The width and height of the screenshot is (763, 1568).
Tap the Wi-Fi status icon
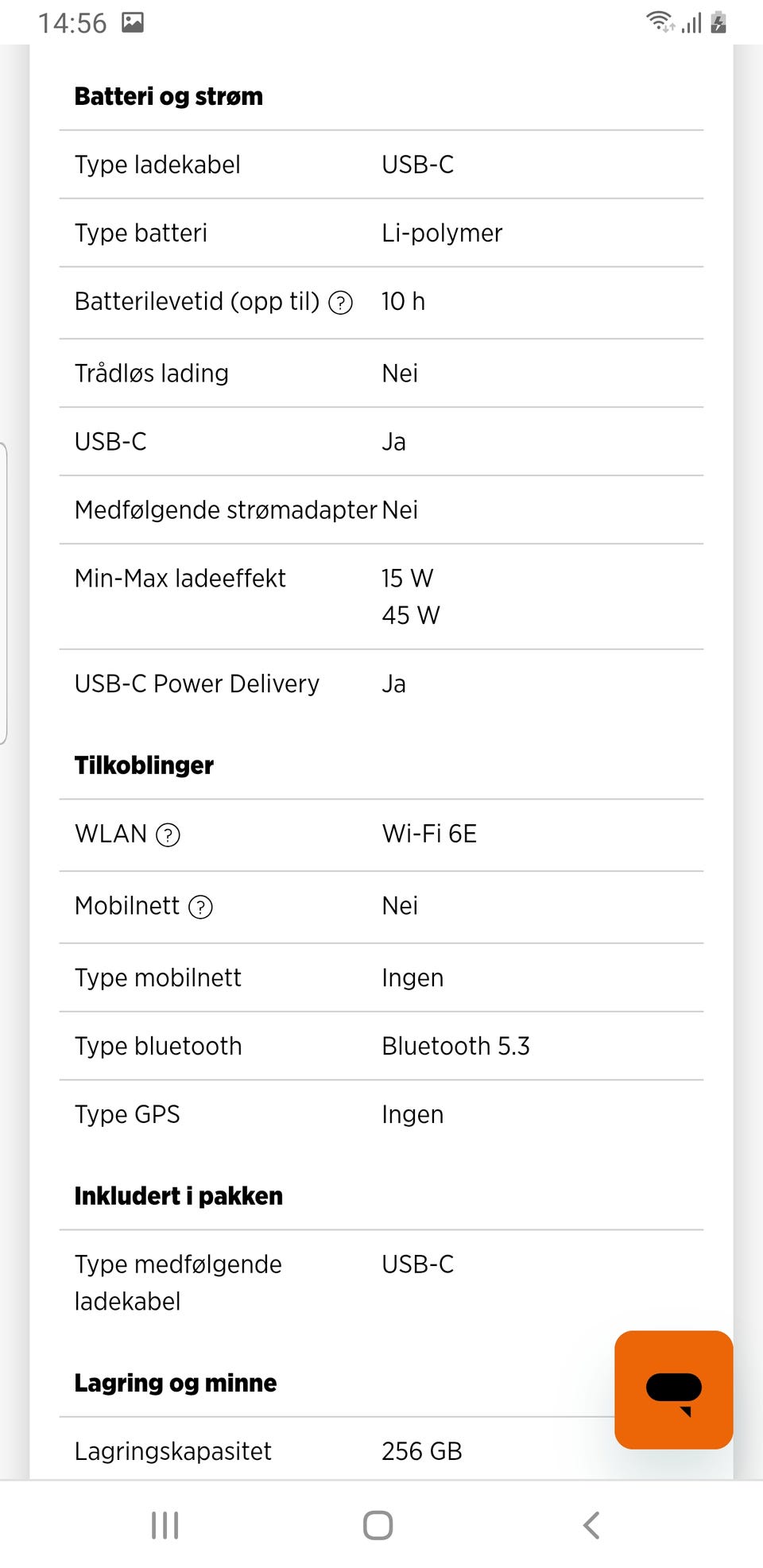tap(659, 22)
